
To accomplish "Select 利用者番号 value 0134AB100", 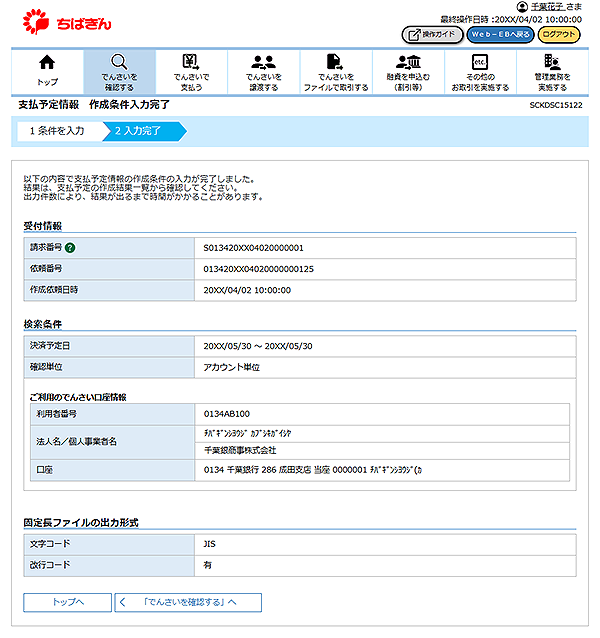I will click(227, 414).
